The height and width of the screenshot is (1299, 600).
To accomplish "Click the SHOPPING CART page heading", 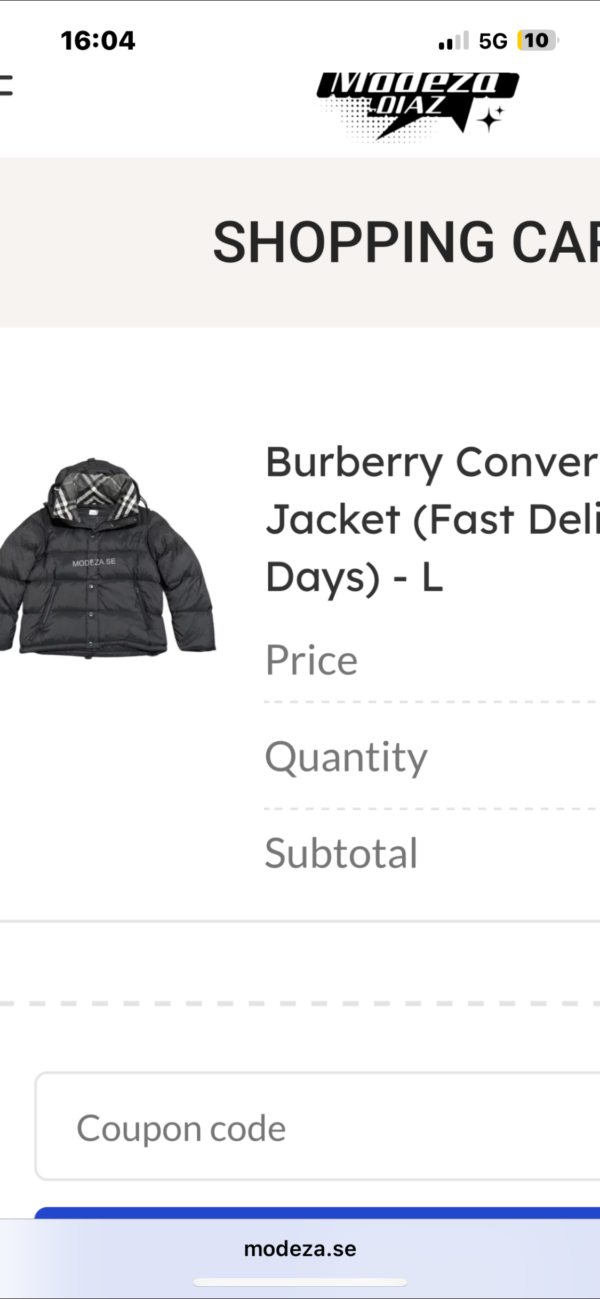I will click(406, 243).
